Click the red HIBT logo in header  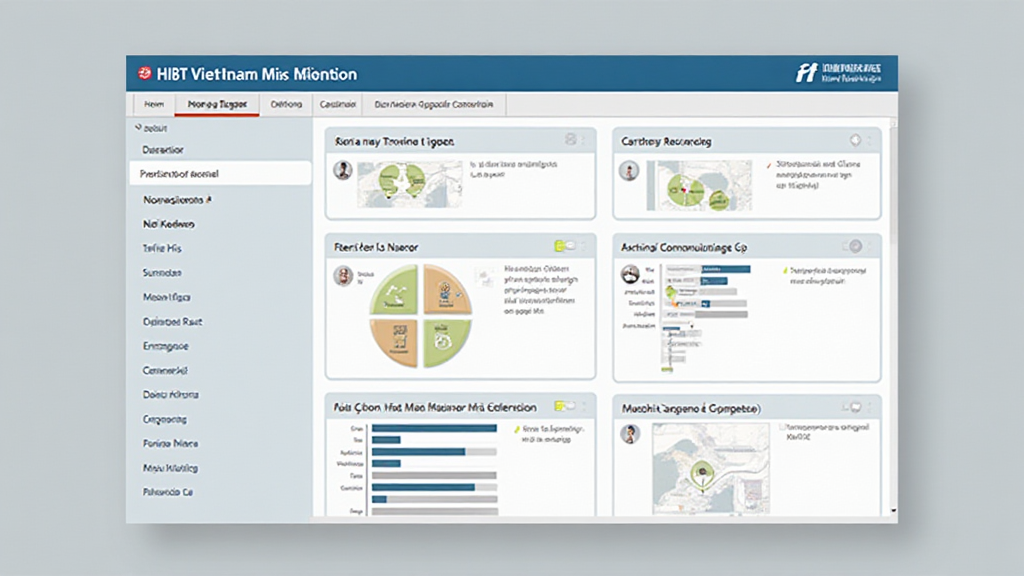(x=145, y=74)
